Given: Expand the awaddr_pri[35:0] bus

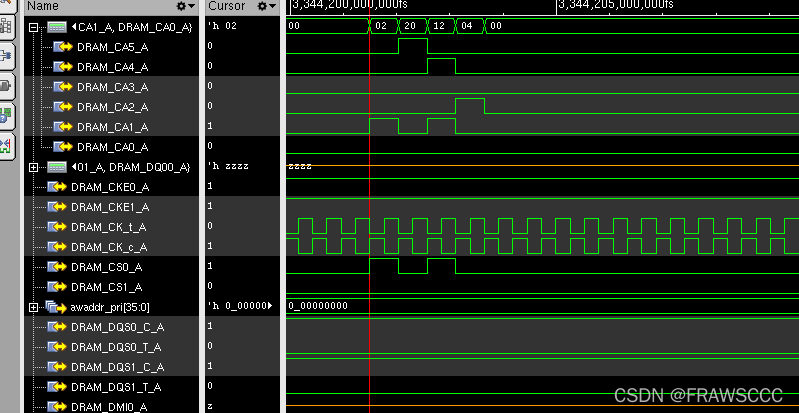Looking at the screenshot, I should pos(35,307).
